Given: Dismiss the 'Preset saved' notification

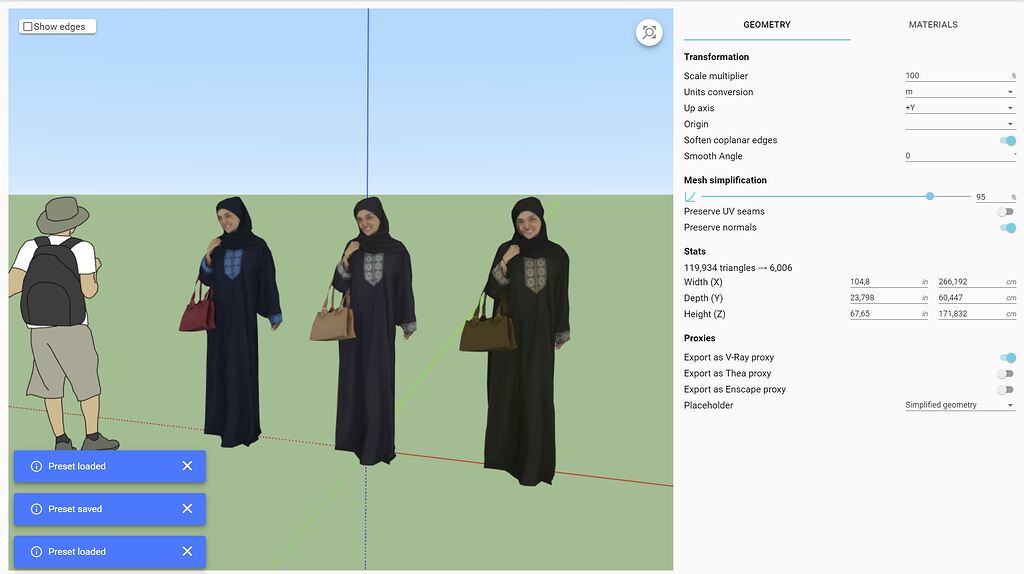Looking at the screenshot, I should [x=187, y=509].
